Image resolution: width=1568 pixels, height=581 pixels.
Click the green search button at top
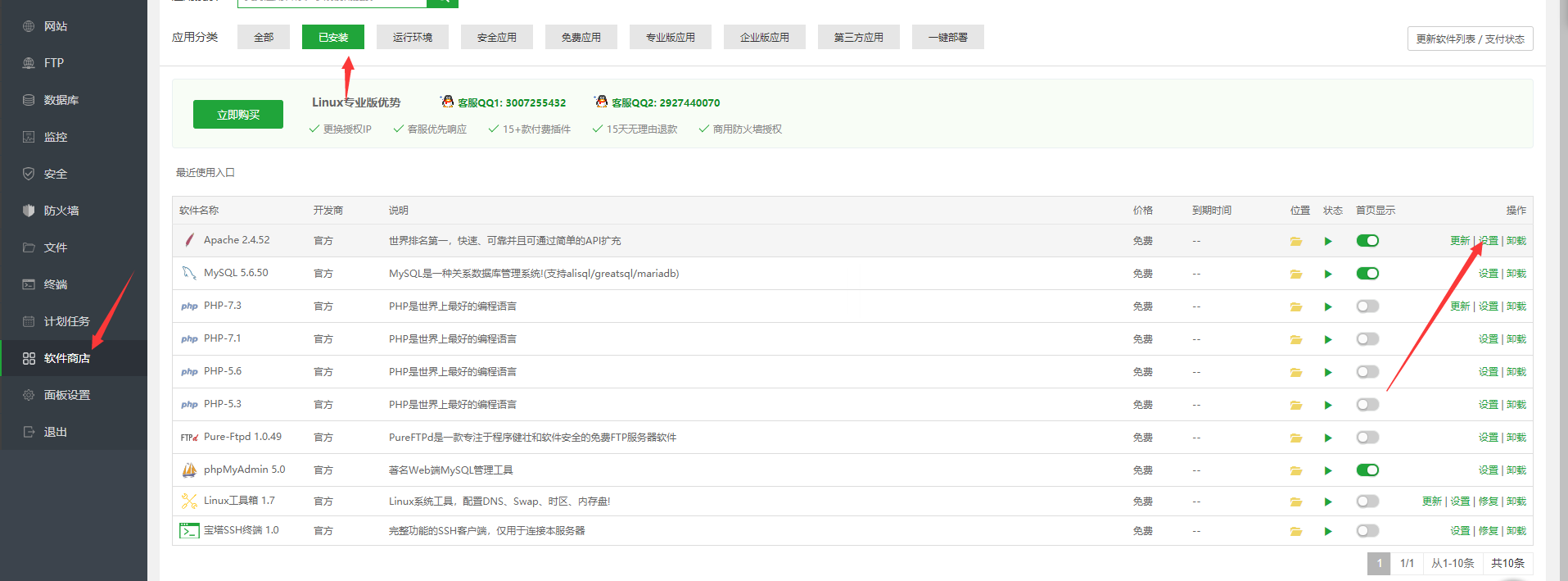(442, 2)
